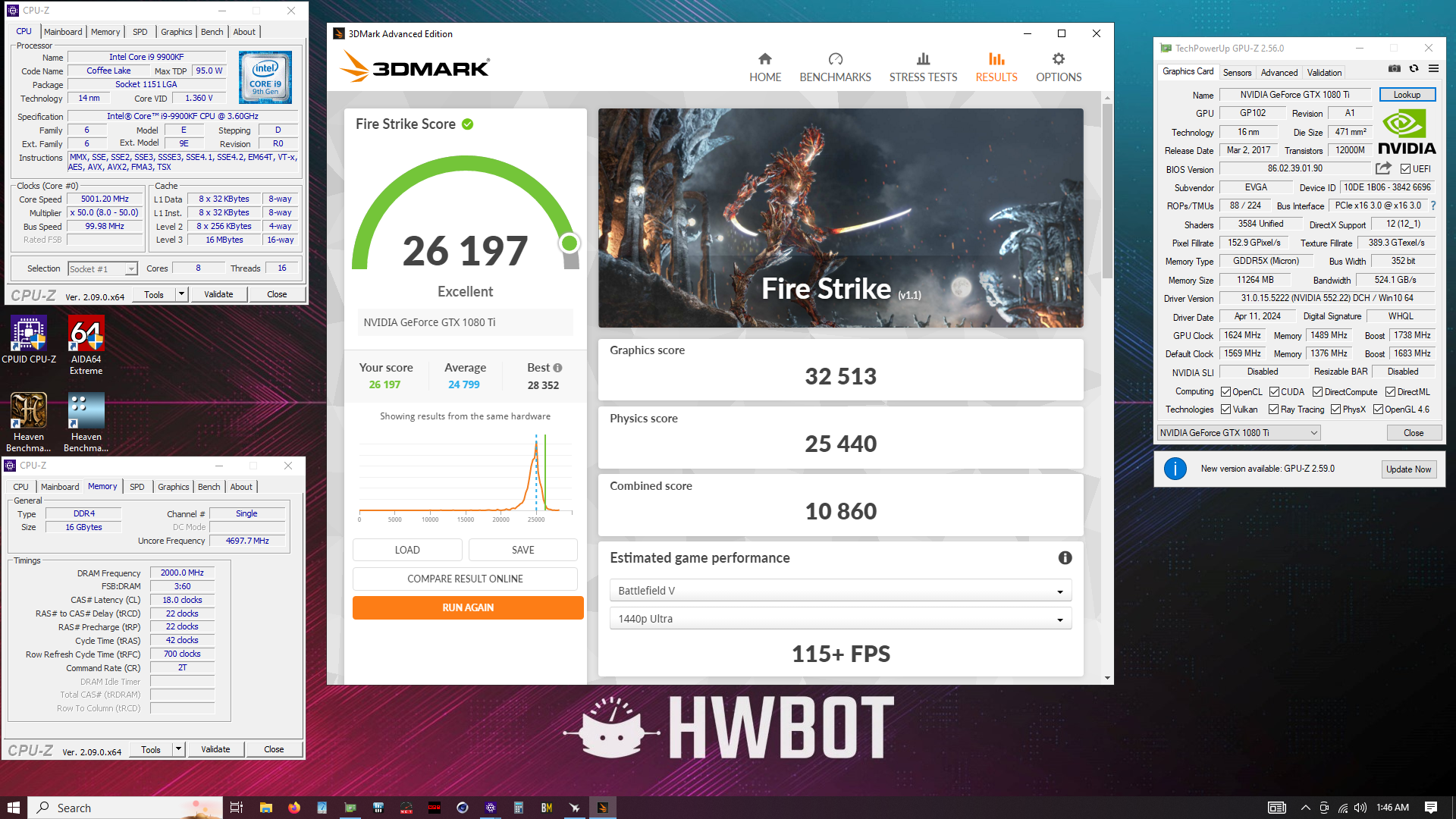Open the Advanced tab in GPU-Z
This screenshot has width=1456, height=819.
1279,73
